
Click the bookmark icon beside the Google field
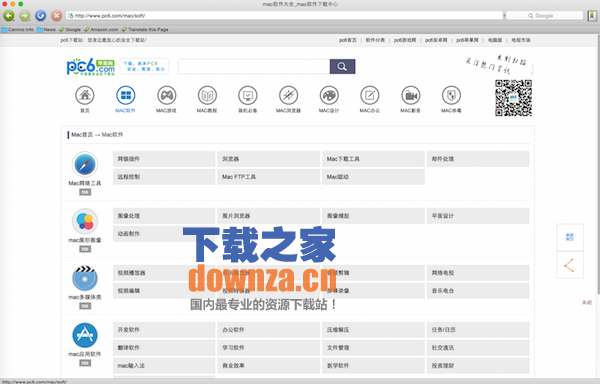click(592, 16)
